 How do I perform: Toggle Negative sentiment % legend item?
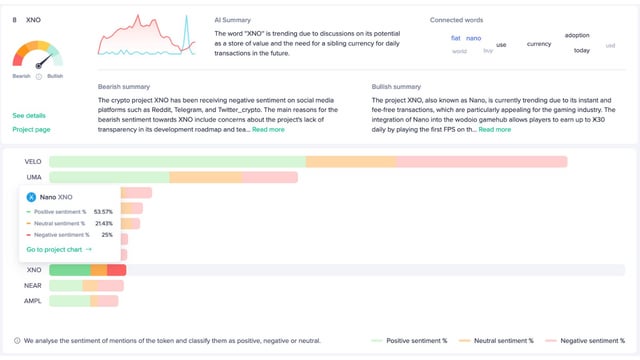(585, 340)
